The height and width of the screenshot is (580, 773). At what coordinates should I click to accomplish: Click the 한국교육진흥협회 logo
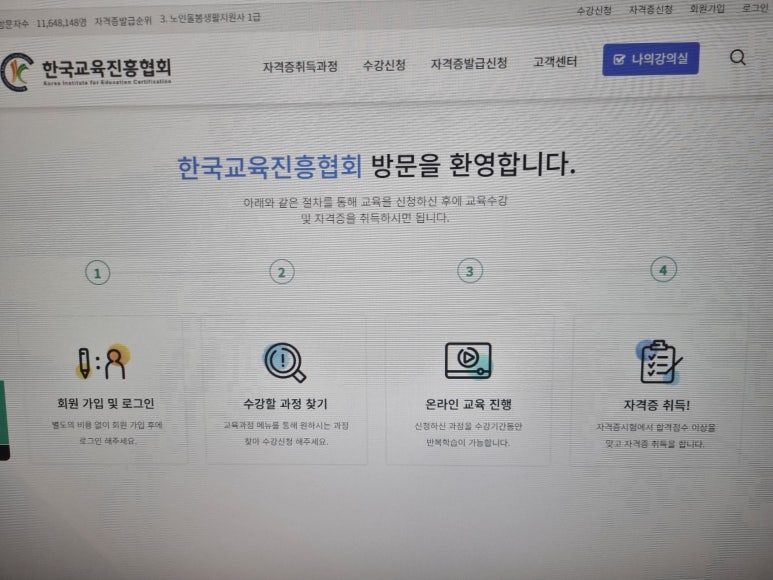tap(86, 71)
